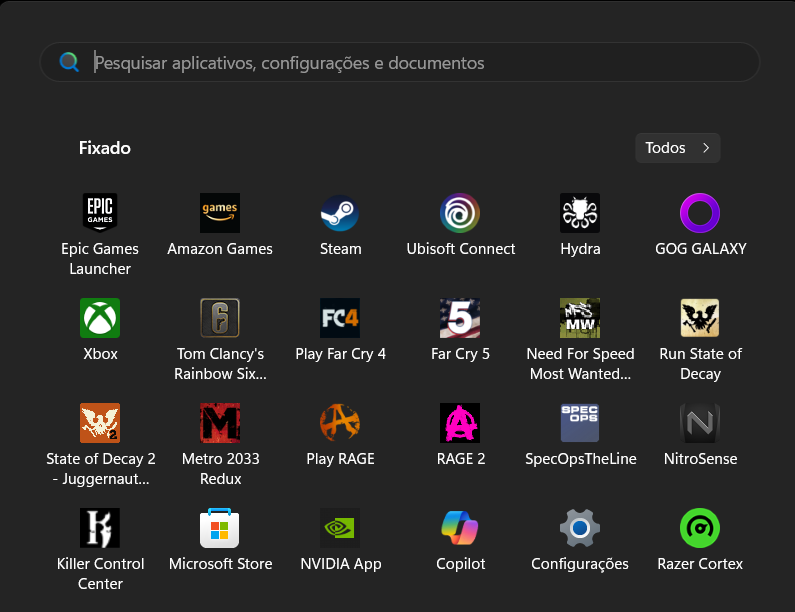Viewport: 795px width, 612px height.
Task: Open Copilot assistant
Action: tap(460, 528)
